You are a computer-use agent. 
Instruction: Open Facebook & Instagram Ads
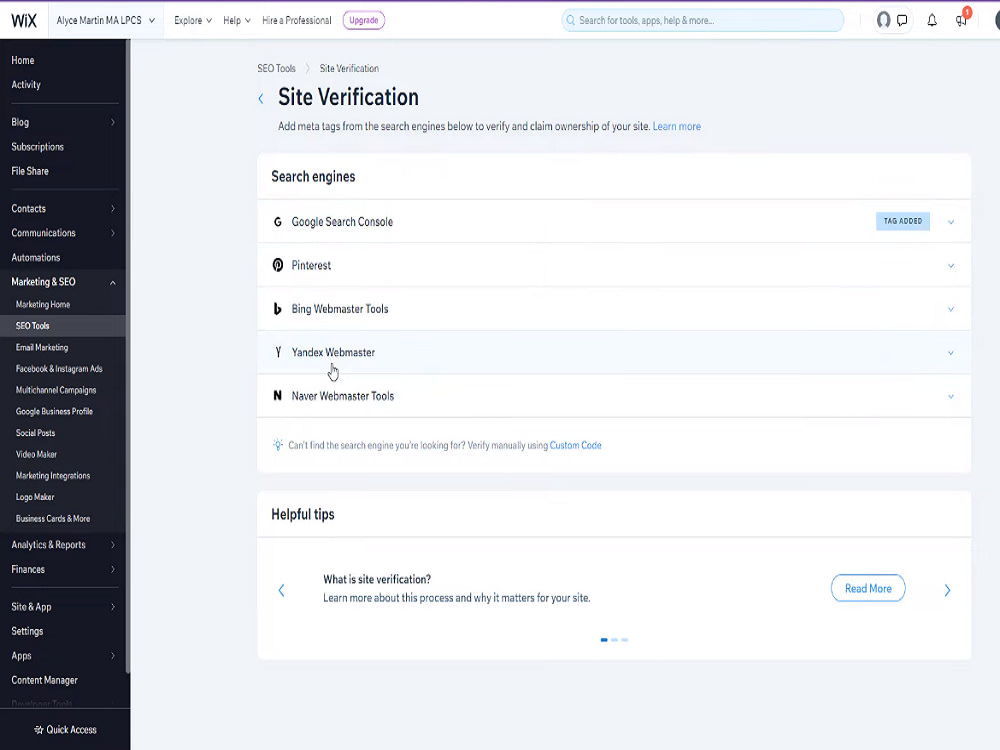(x=59, y=369)
